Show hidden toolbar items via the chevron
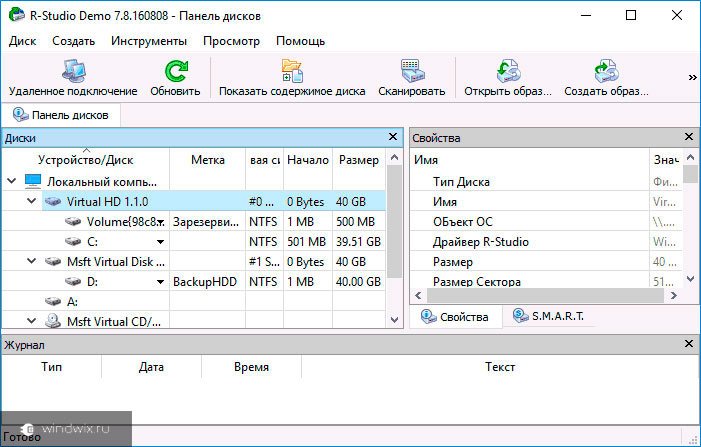701x447 pixels. point(692,76)
